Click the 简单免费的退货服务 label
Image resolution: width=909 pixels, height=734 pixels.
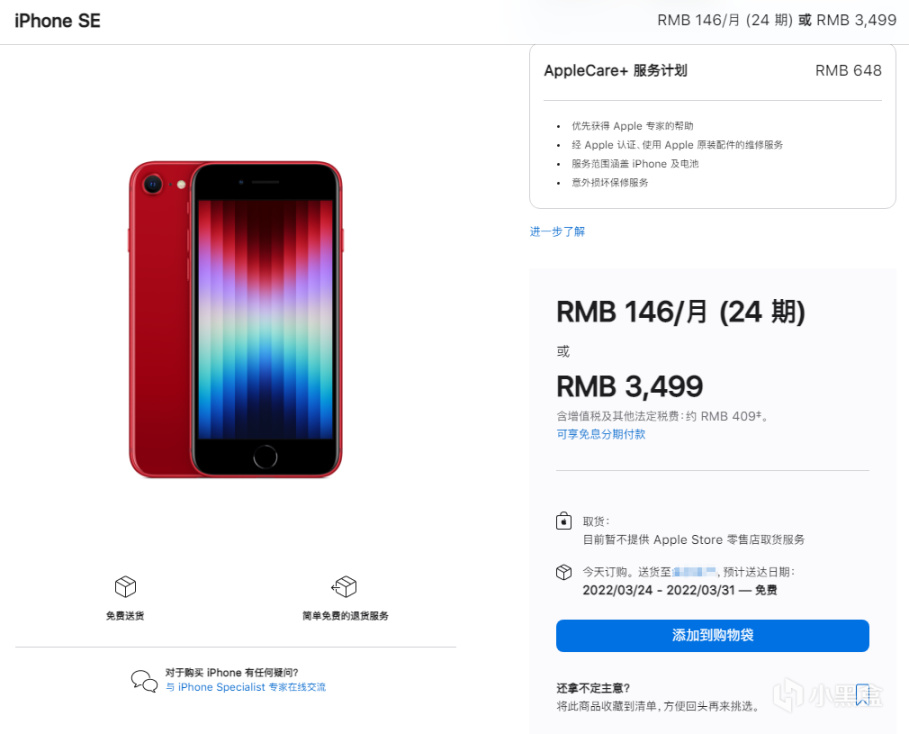[x=345, y=616]
